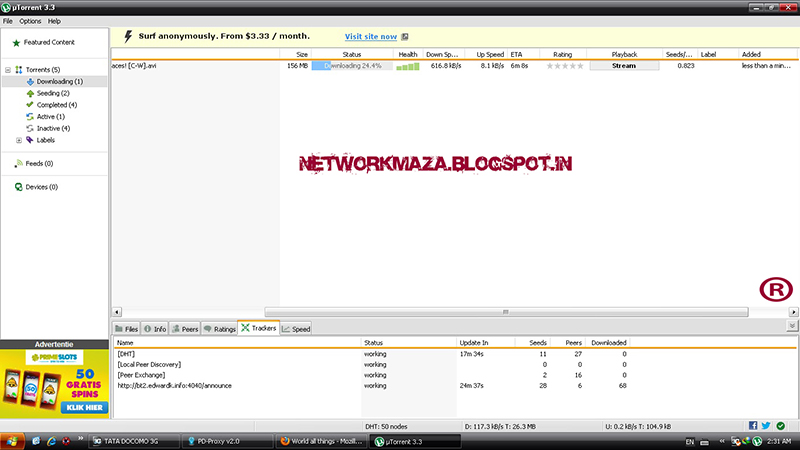
Task: Click the PrimeSlots Klik Hier ad button
Action: tap(84, 408)
